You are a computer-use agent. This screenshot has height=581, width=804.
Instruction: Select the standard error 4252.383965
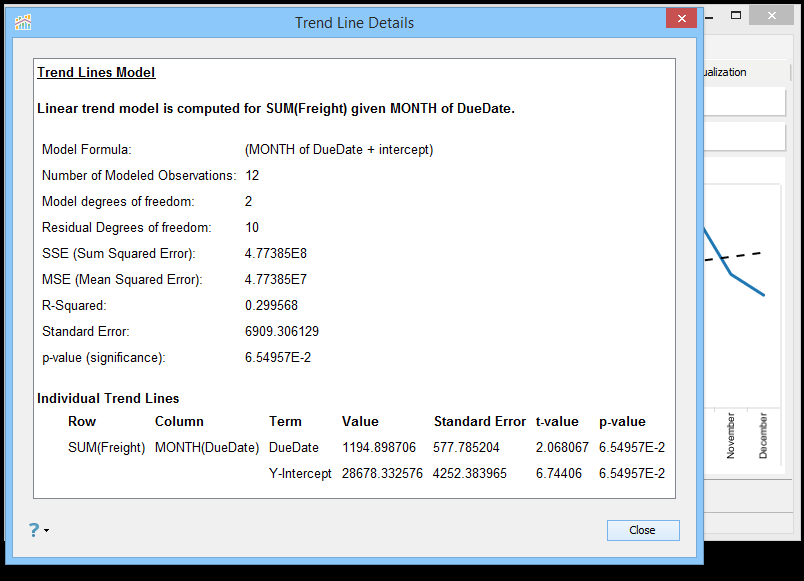coord(470,473)
